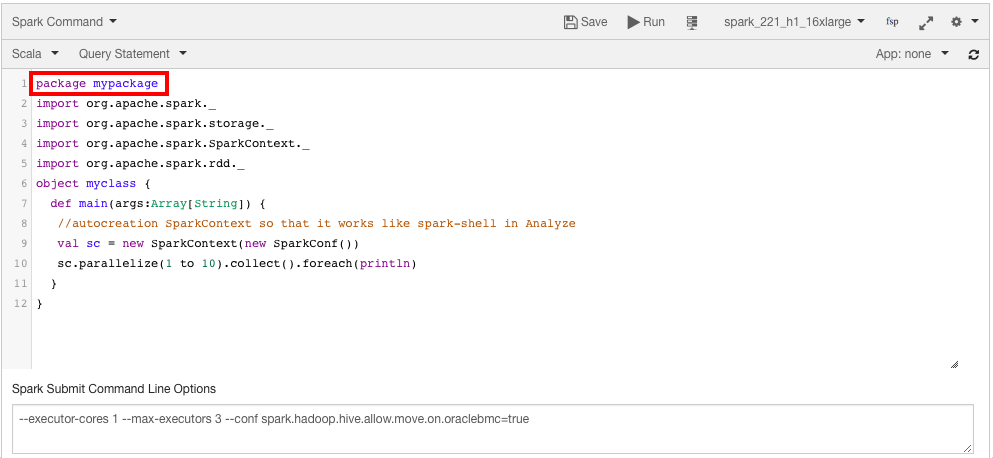Click the Save button
The height and width of the screenshot is (458, 993).
coord(585,22)
